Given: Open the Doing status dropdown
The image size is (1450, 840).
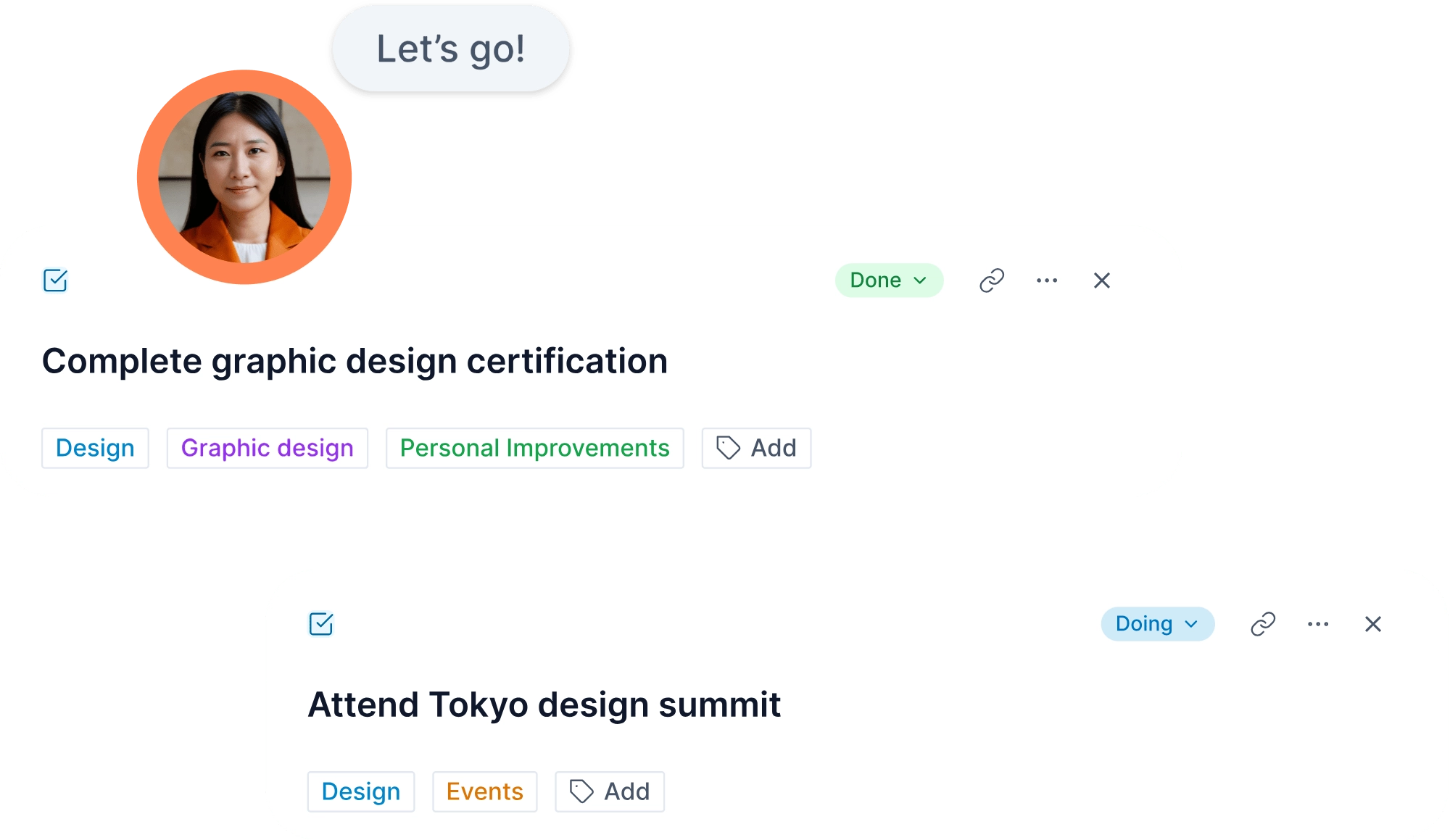Looking at the screenshot, I should (1157, 623).
